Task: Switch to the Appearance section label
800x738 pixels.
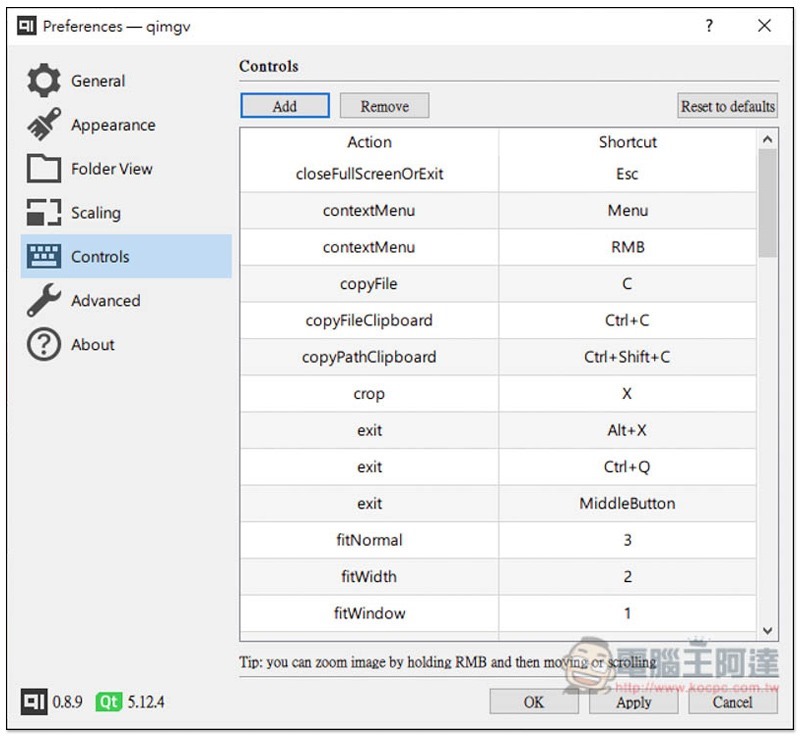Action: (x=113, y=125)
